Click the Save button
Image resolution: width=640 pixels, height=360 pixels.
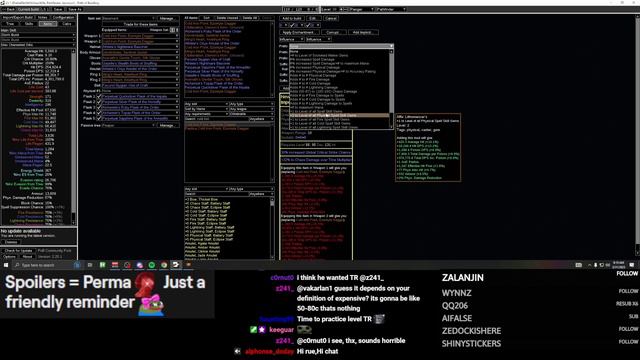[58, 9]
